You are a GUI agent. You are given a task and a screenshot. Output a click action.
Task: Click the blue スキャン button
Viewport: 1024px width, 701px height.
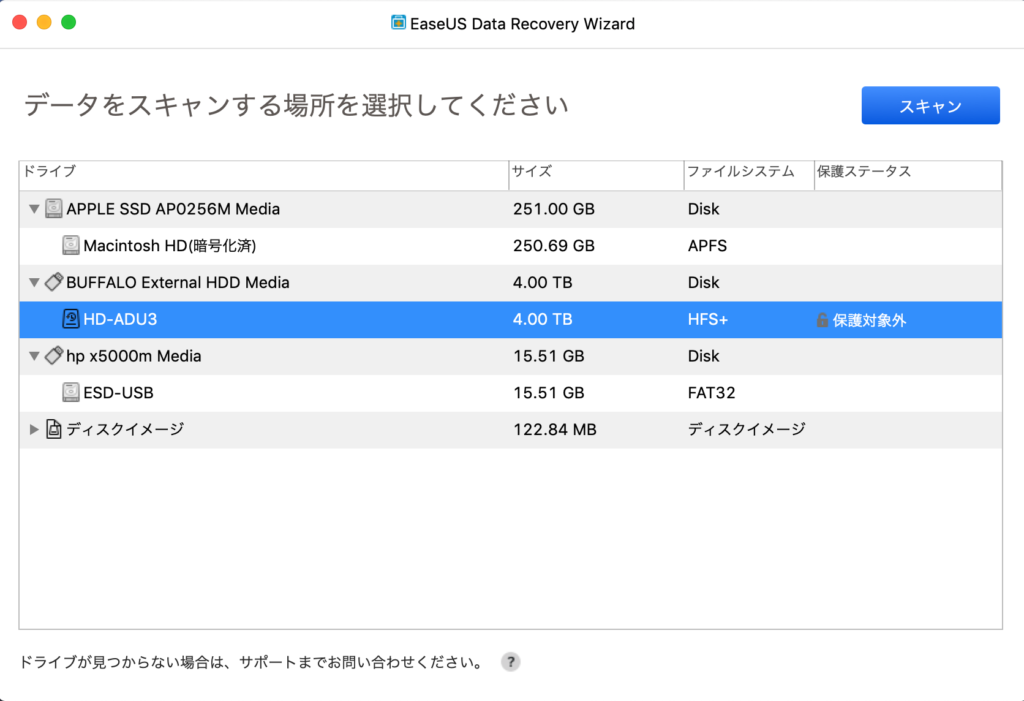point(930,105)
